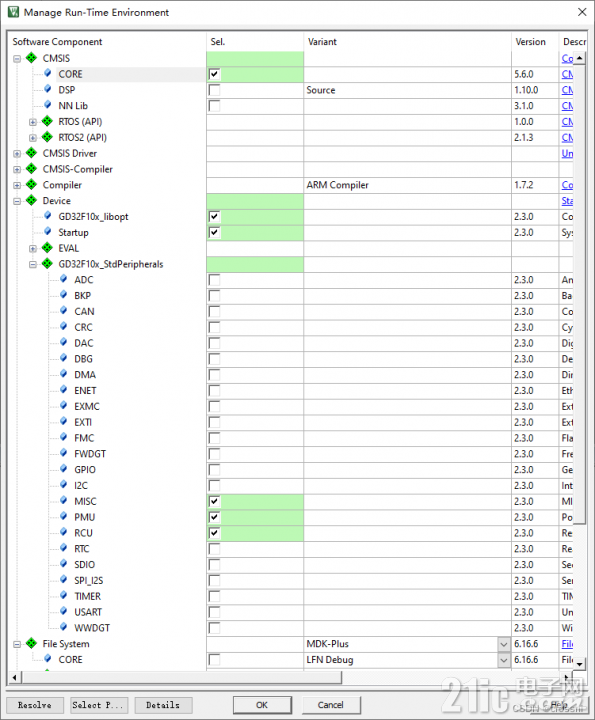Uncheck the GD32F10x_libopt checkbox
This screenshot has height=720, width=595.
point(214,216)
